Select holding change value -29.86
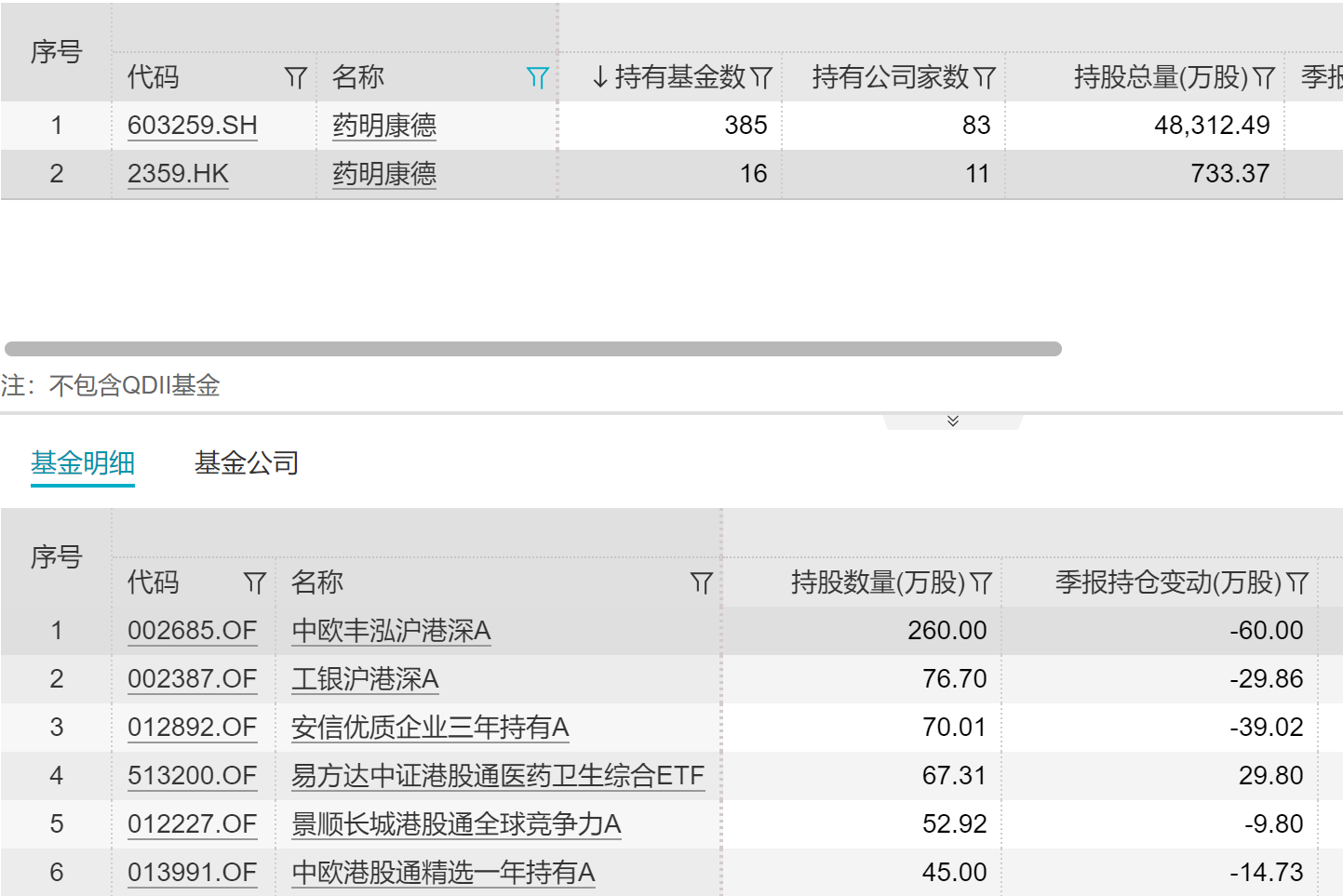The image size is (1343, 896). pos(1266,678)
